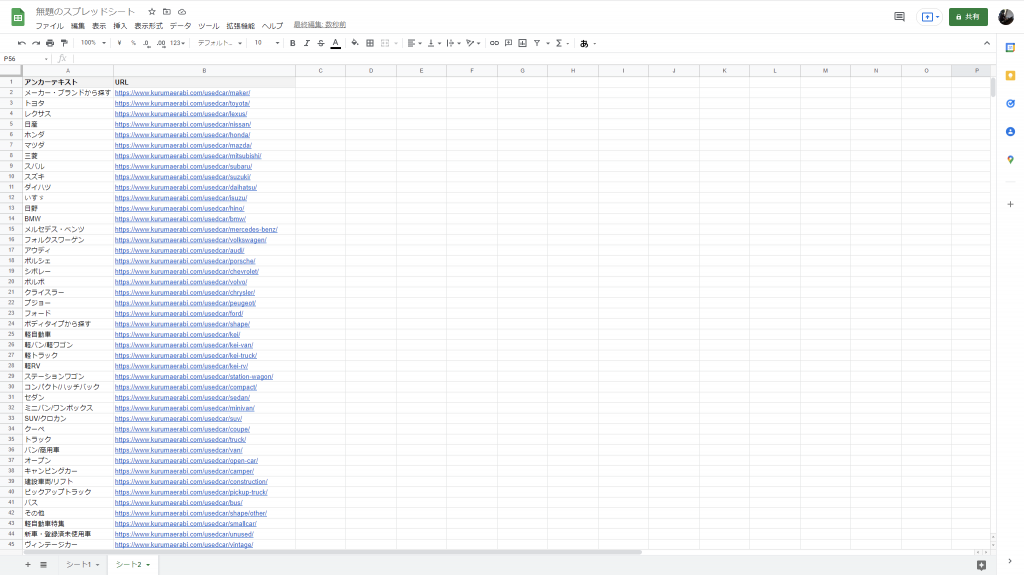The image size is (1024, 575).
Task: Click the present/meet button
Action: coord(929,17)
